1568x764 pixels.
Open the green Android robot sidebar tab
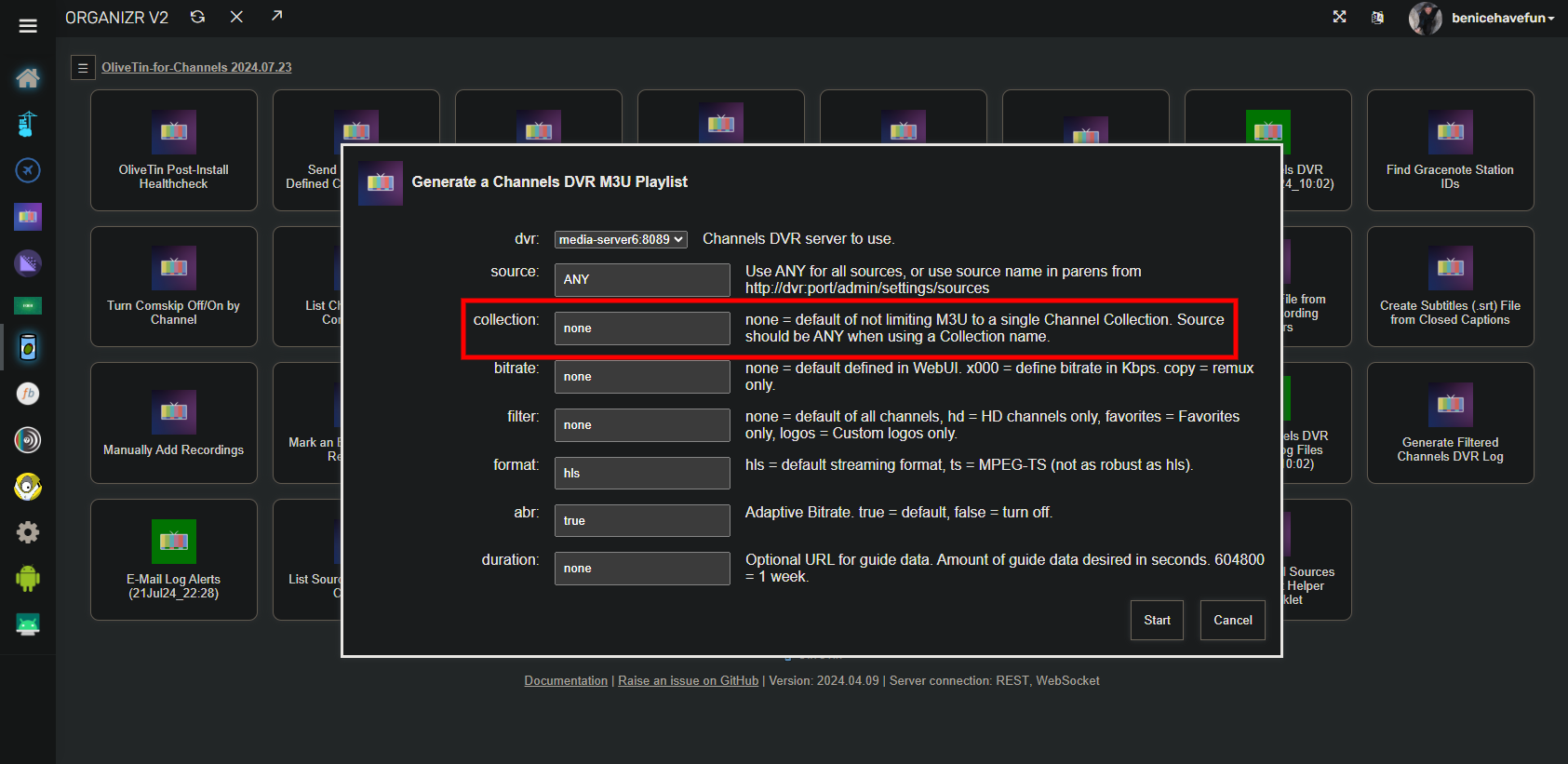tap(28, 579)
